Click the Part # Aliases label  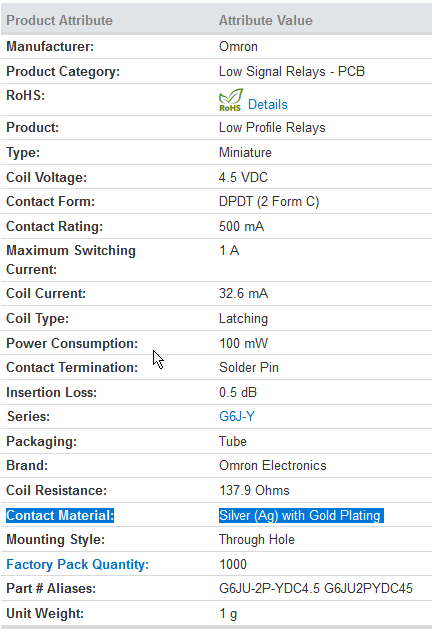pyautogui.click(x=51, y=589)
